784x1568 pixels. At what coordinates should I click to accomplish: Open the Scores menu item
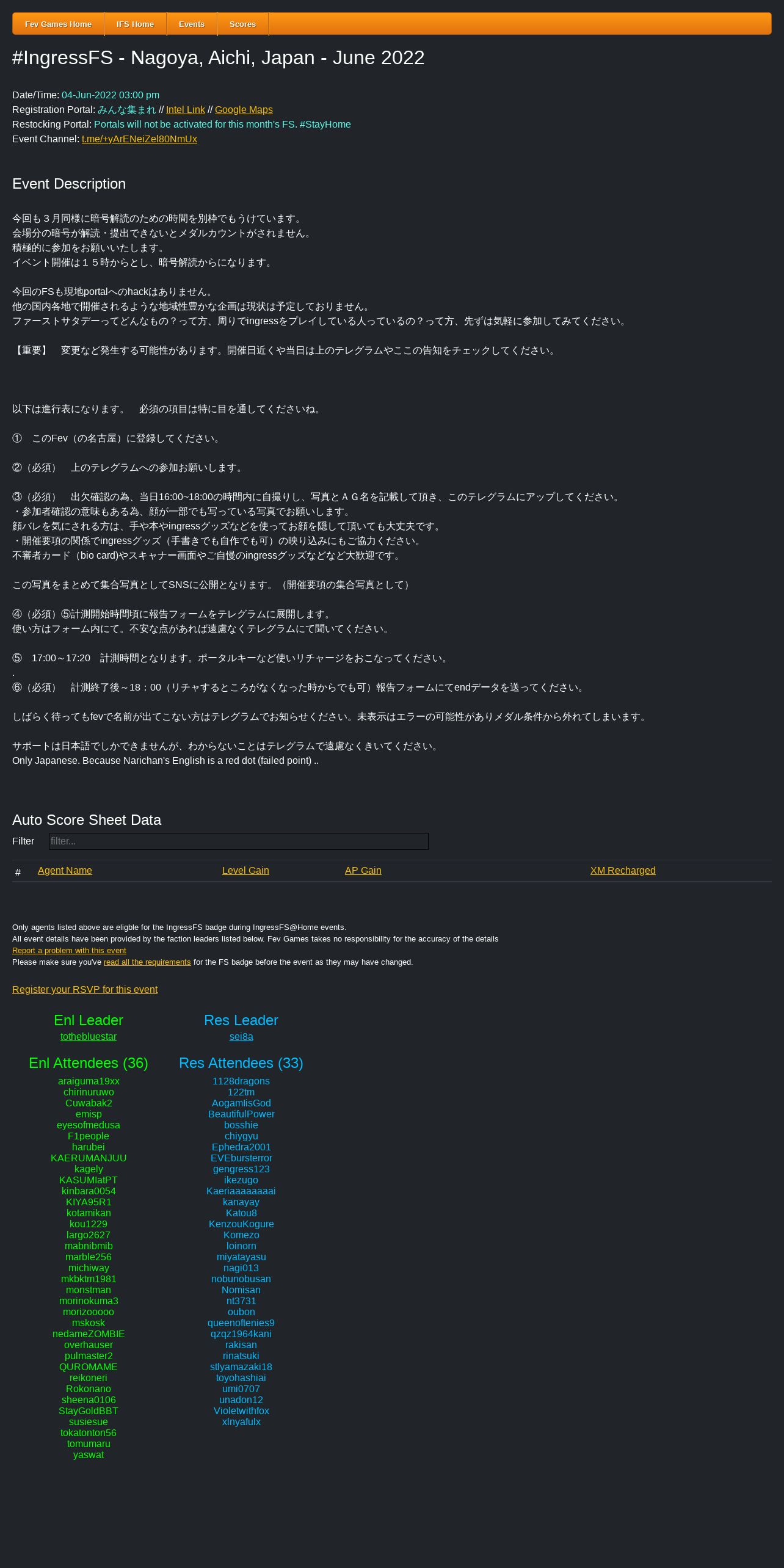(x=242, y=24)
